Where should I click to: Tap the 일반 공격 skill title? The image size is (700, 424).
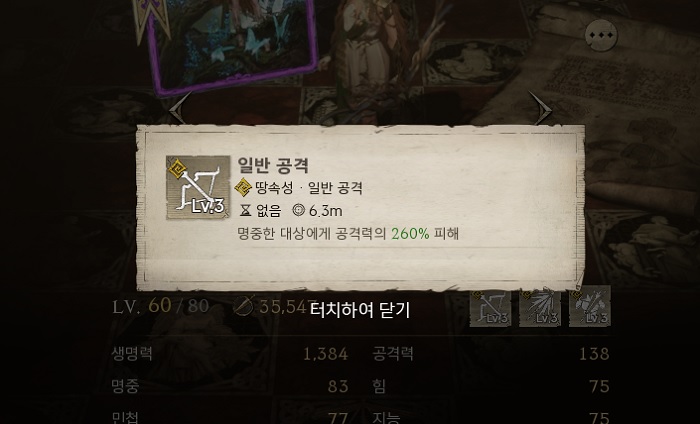tap(273, 165)
